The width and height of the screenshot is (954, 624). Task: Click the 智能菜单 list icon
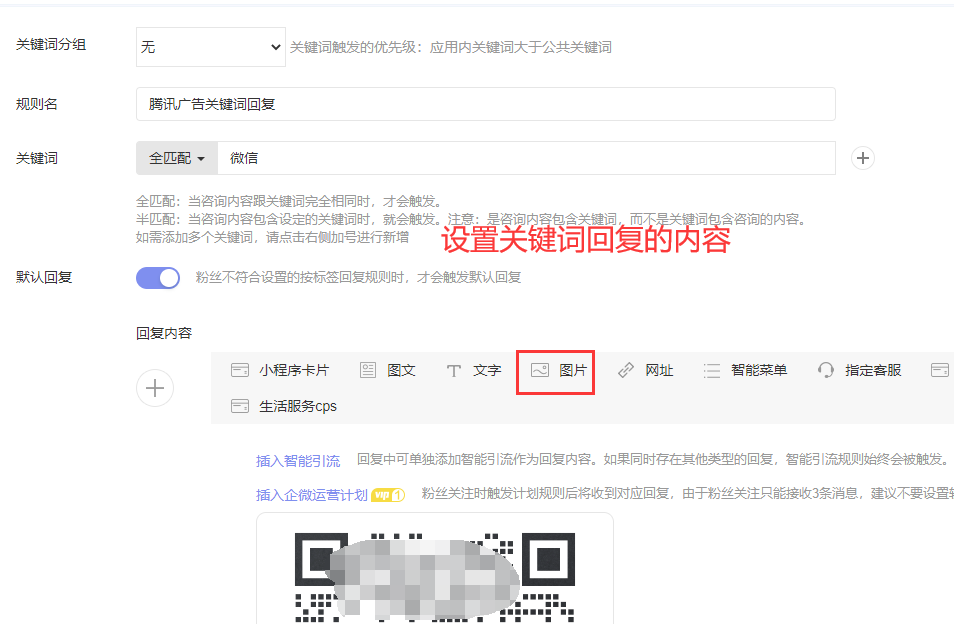712,370
